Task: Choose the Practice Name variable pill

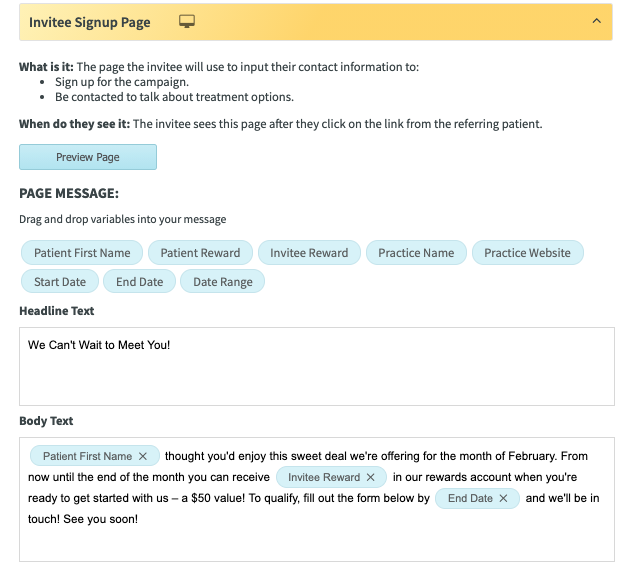Action: tap(416, 253)
